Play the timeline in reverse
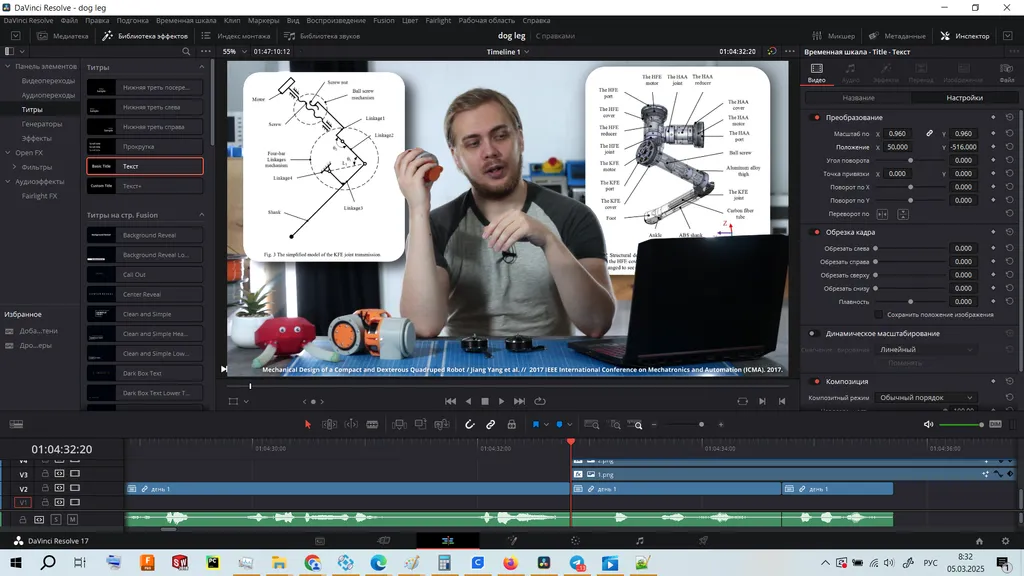 tap(468, 401)
